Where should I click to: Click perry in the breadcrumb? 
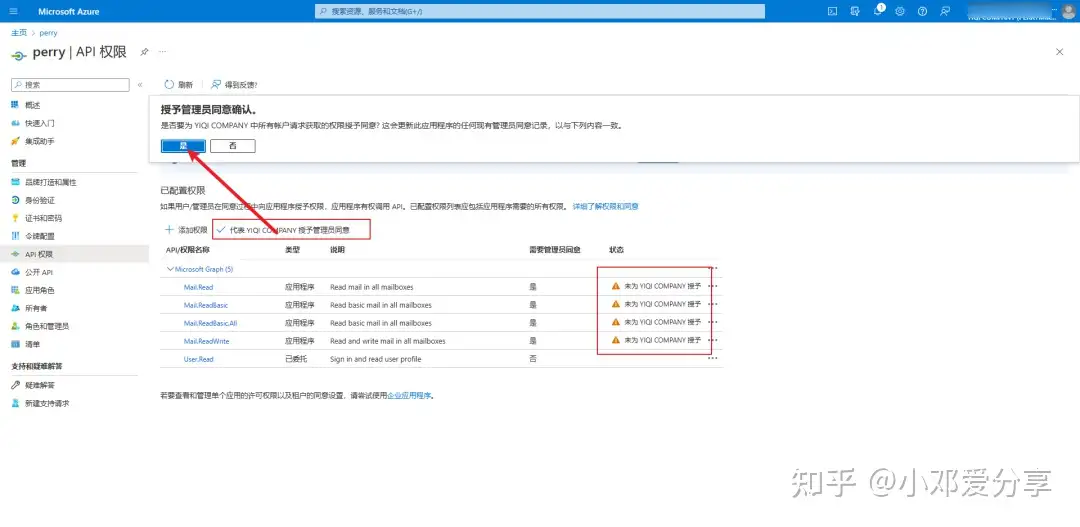[x=49, y=32]
